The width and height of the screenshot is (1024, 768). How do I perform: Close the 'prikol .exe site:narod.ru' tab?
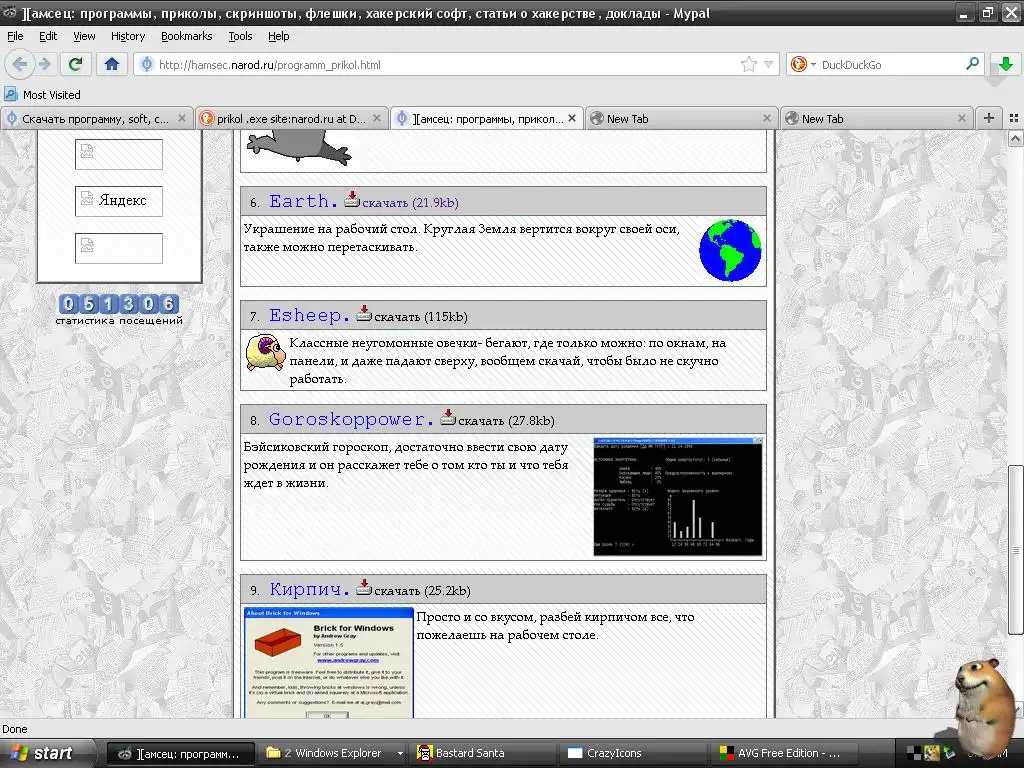pos(377,118)
